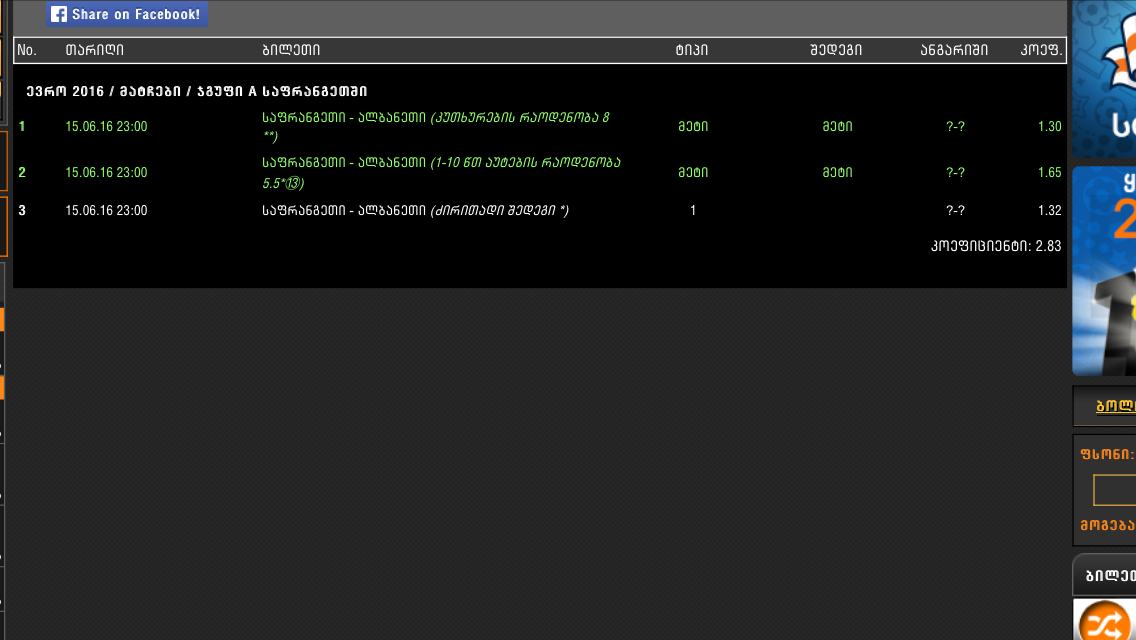Open the blue promo banner on right
1136x640 pixels.
tap(1103, 271)
